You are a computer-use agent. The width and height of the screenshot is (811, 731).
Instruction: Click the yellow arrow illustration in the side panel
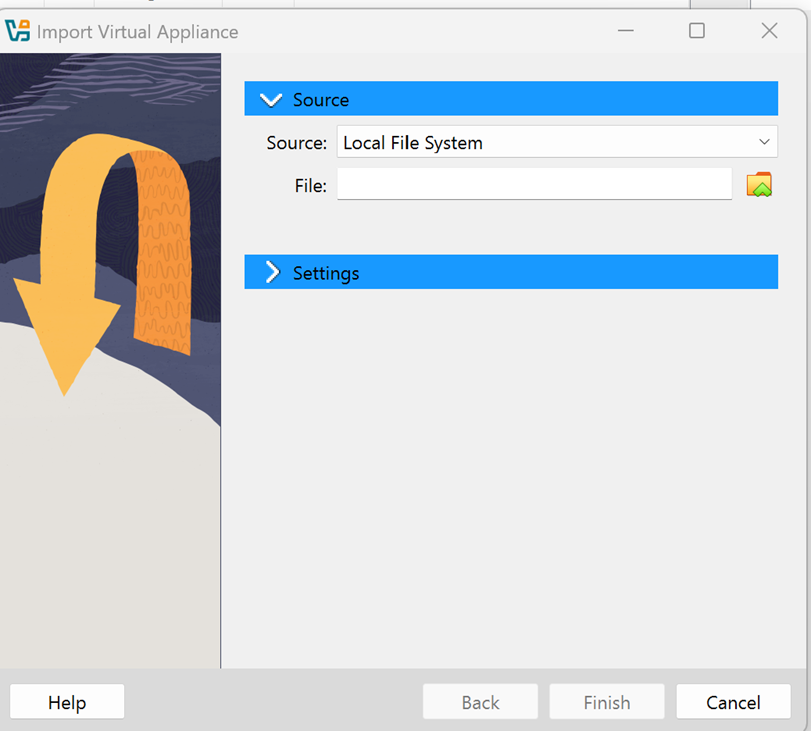coord(65,300)
